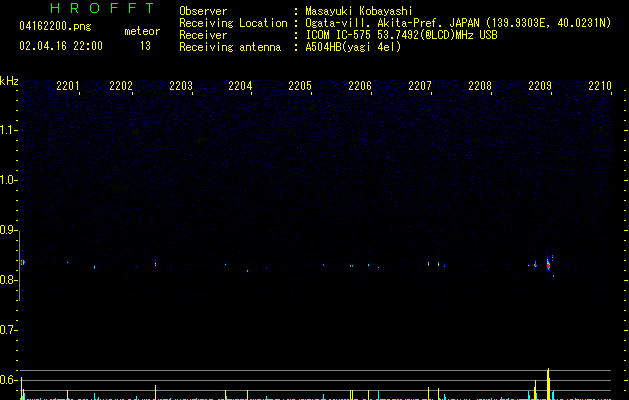Click the 2207 time marker
Image resolution: width=629 pixels, height=400 pixels.
click(420, 86)
